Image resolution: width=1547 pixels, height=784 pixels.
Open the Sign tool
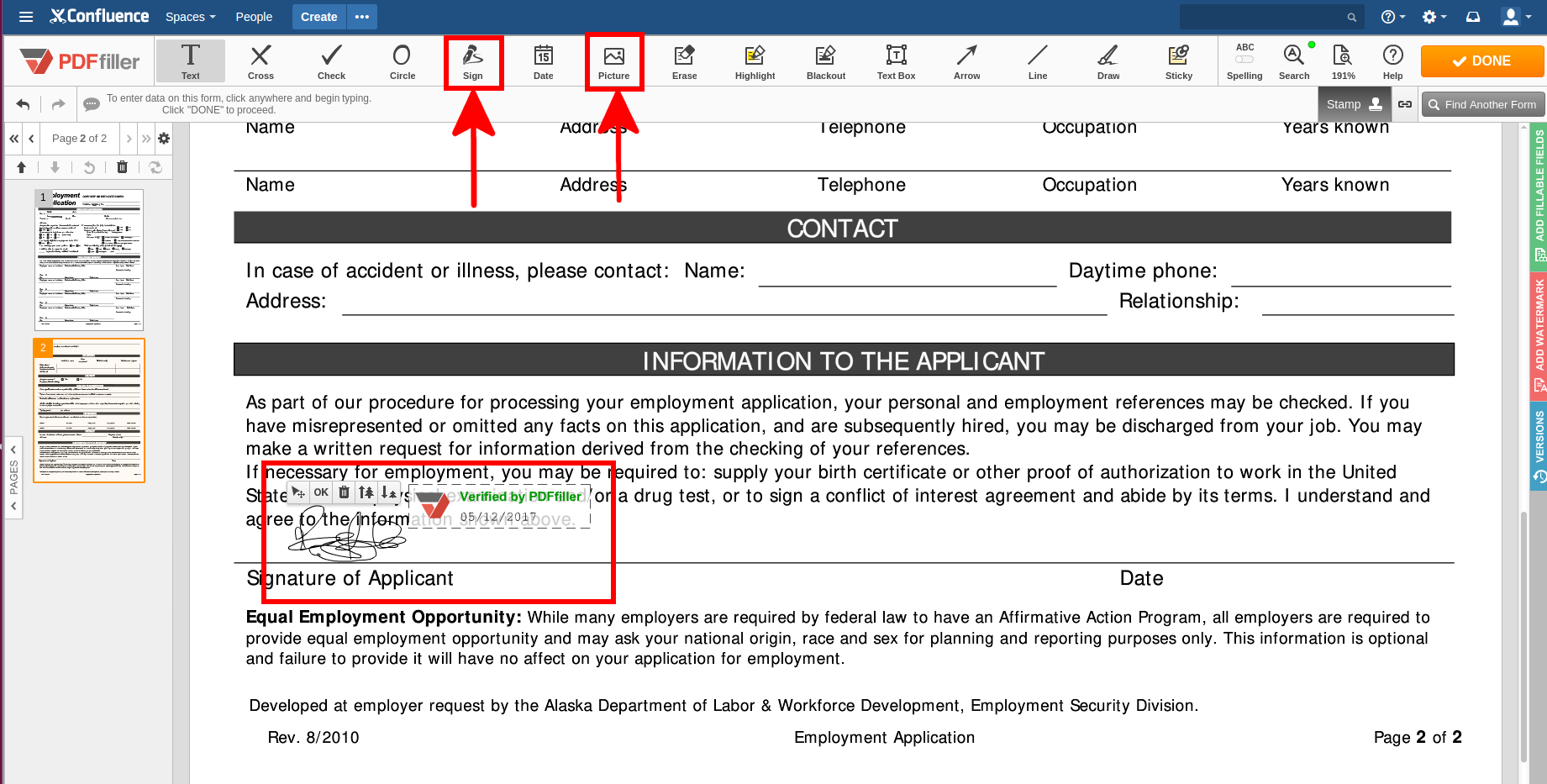click(x=473, y=61)
